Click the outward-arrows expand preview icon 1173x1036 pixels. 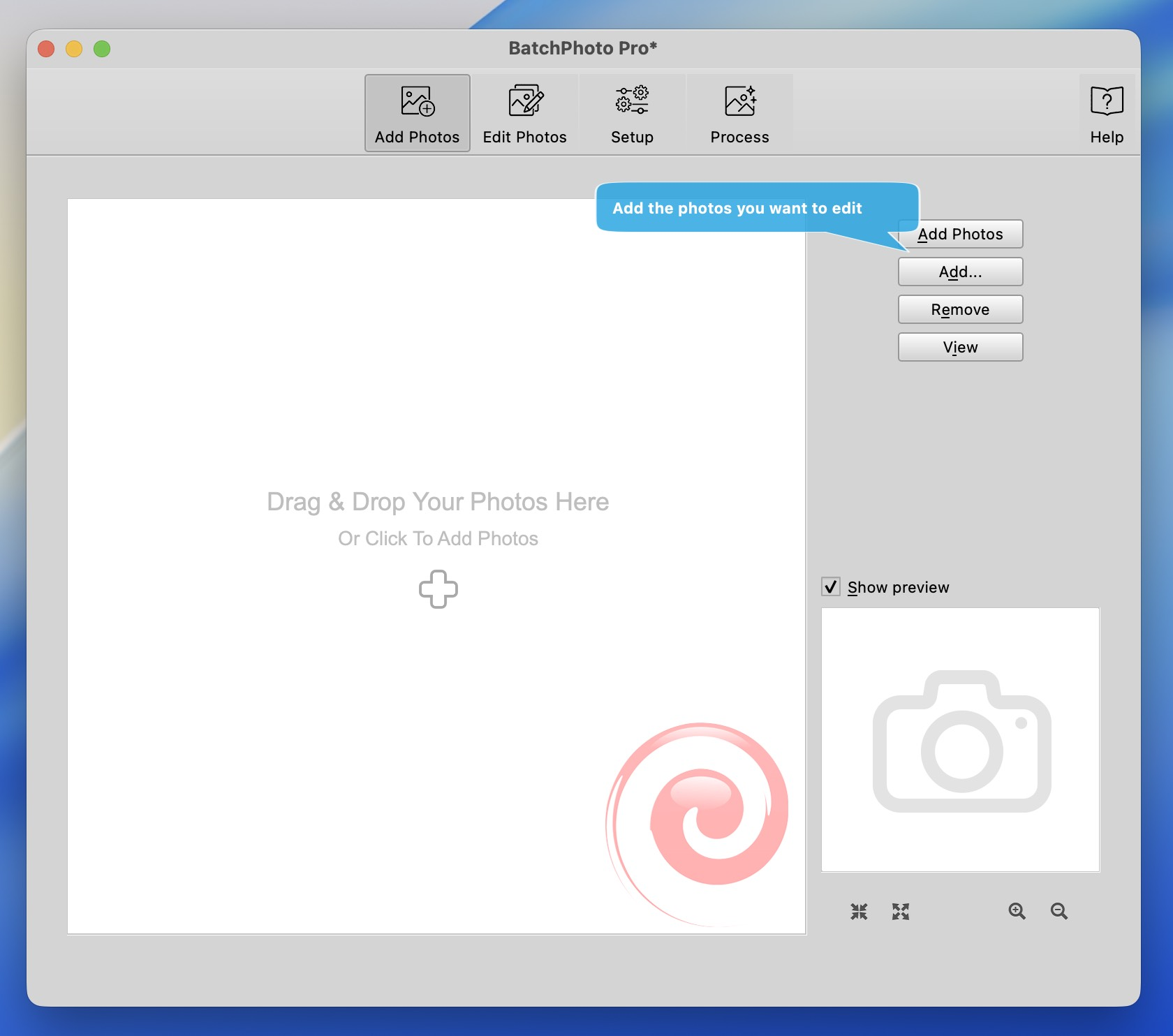[901, 911]
